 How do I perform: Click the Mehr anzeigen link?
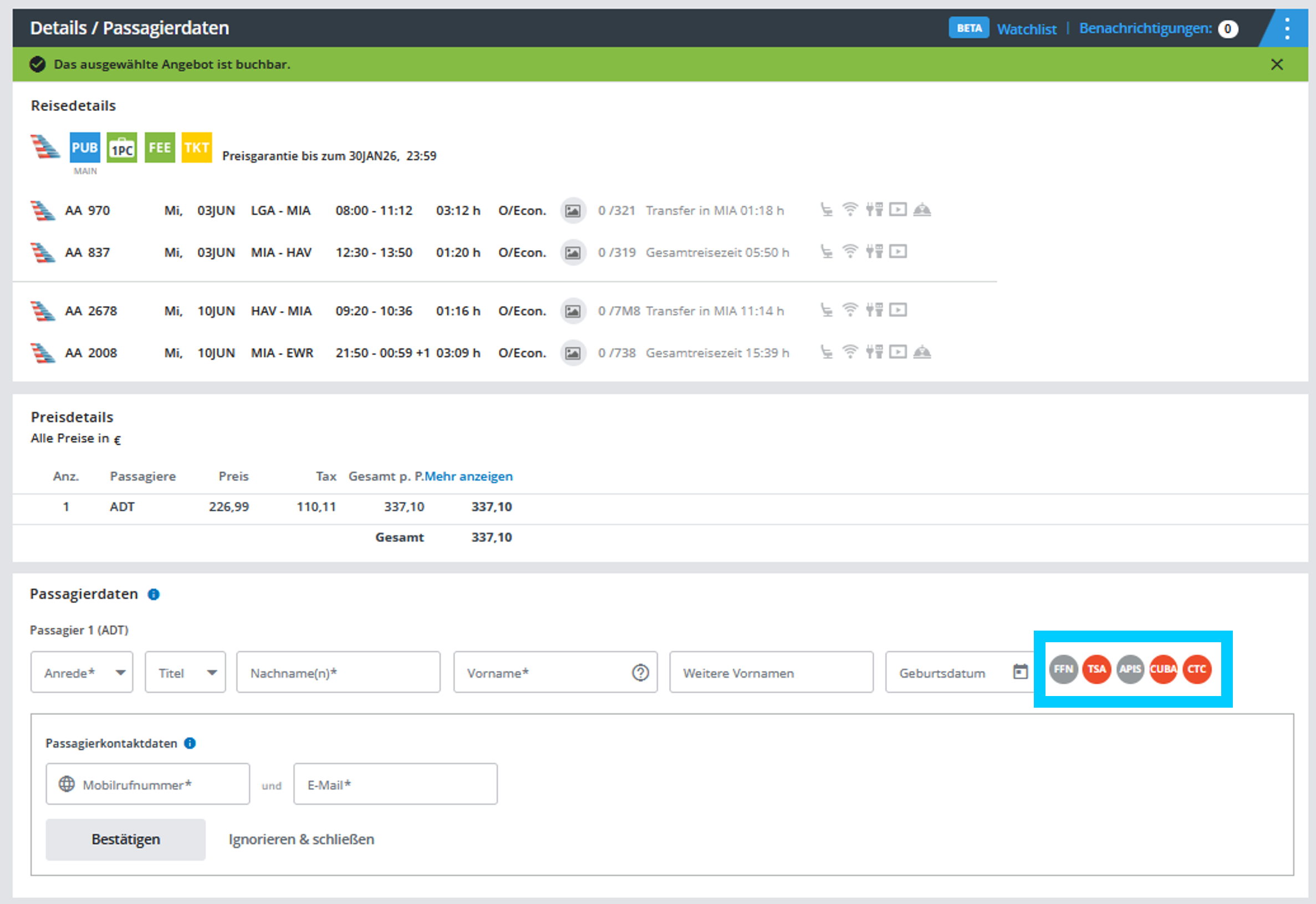tap(468, 476)
